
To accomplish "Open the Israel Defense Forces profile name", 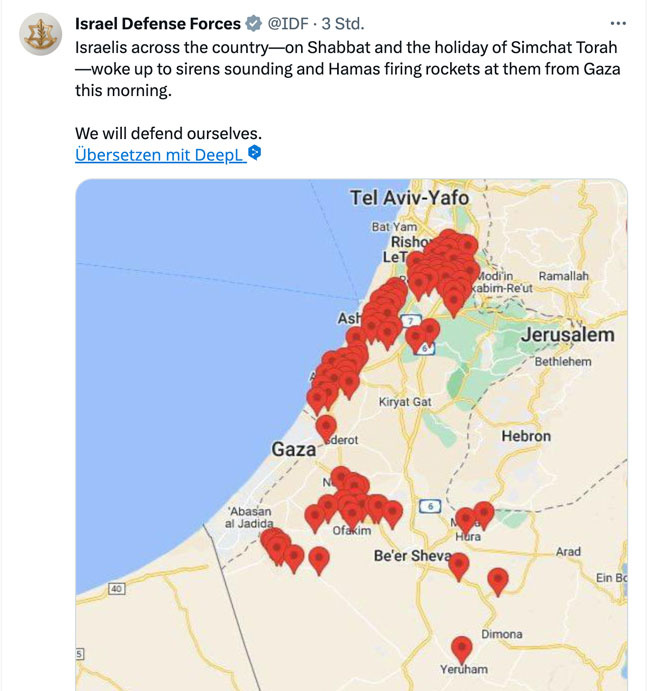I will pyautogui.click(x=158, y=24).
